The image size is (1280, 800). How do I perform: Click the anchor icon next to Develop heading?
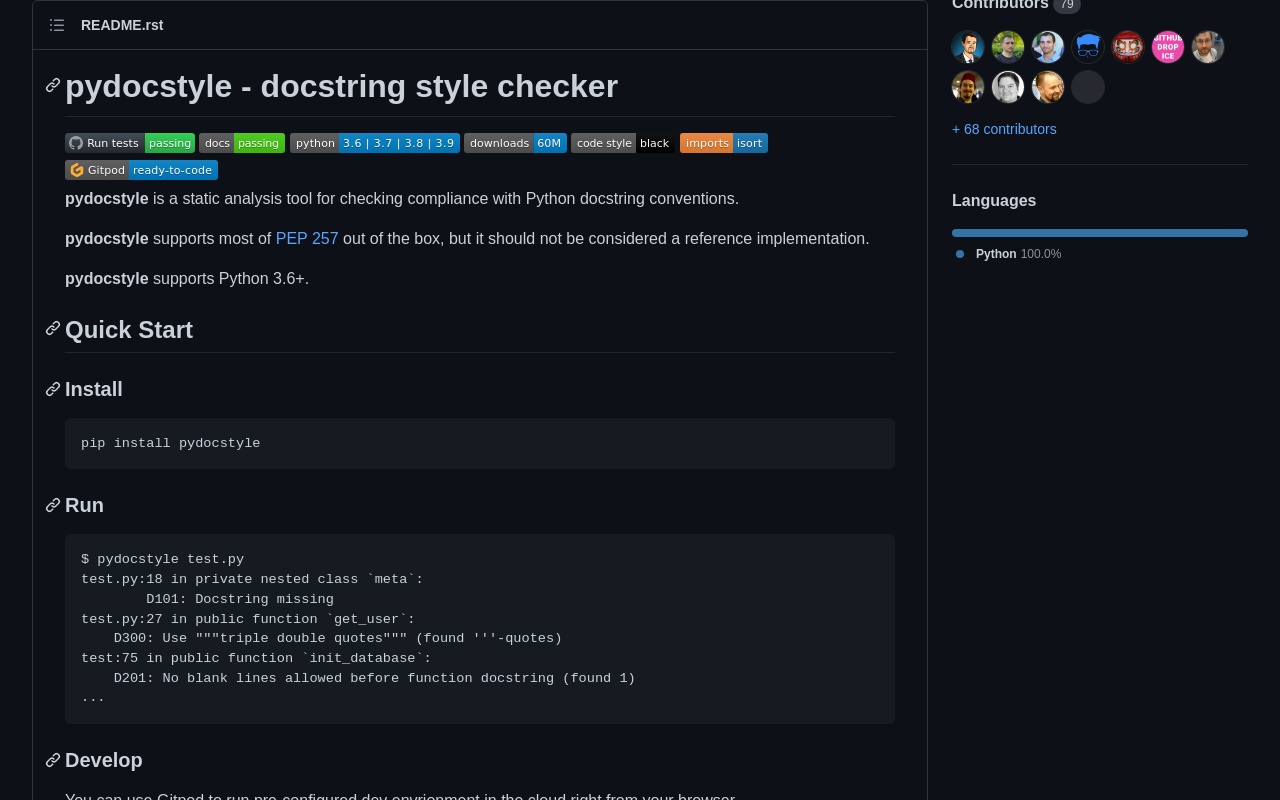pos(53,760)
